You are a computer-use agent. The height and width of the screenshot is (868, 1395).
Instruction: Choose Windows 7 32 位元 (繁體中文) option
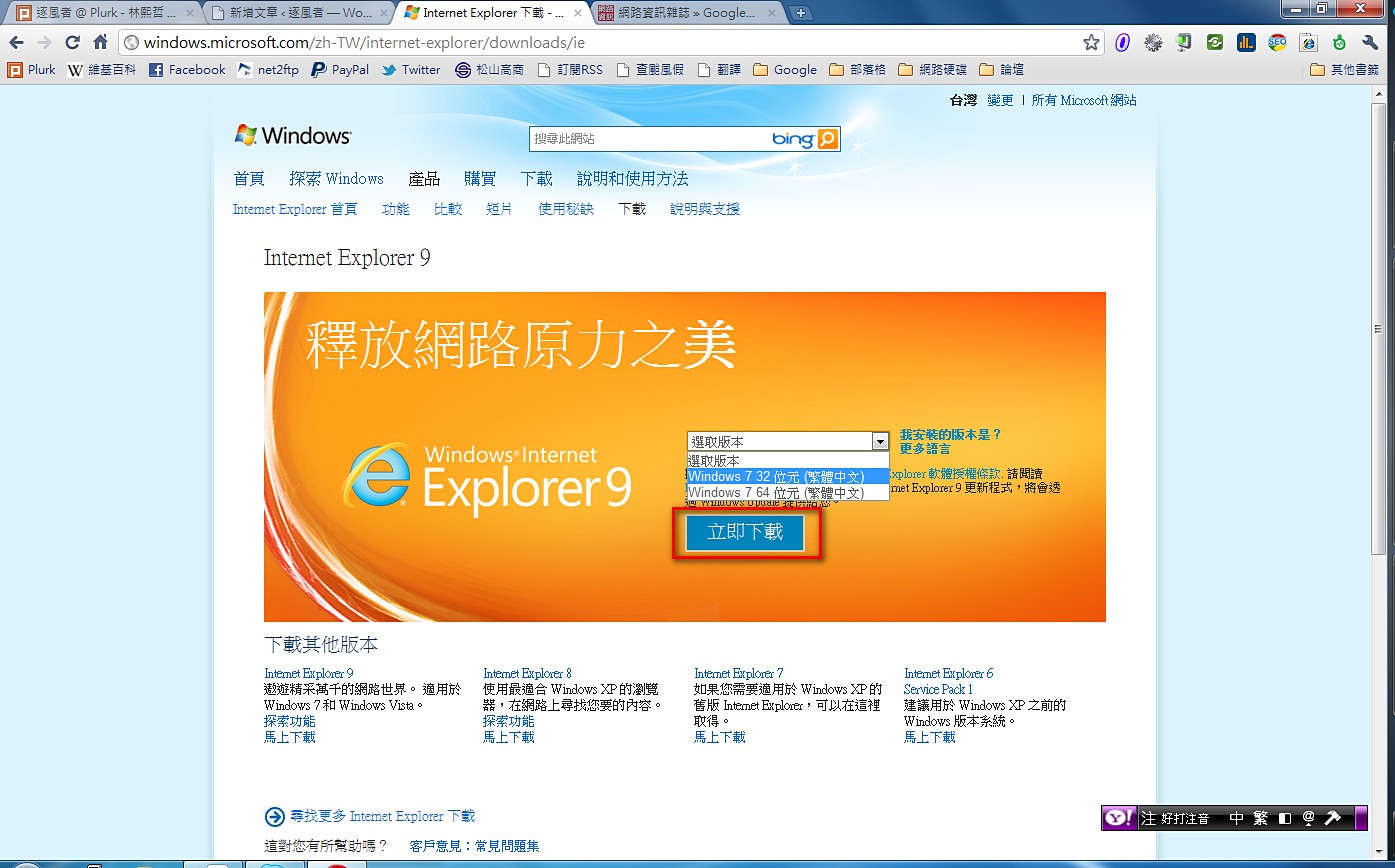(788, 477)
